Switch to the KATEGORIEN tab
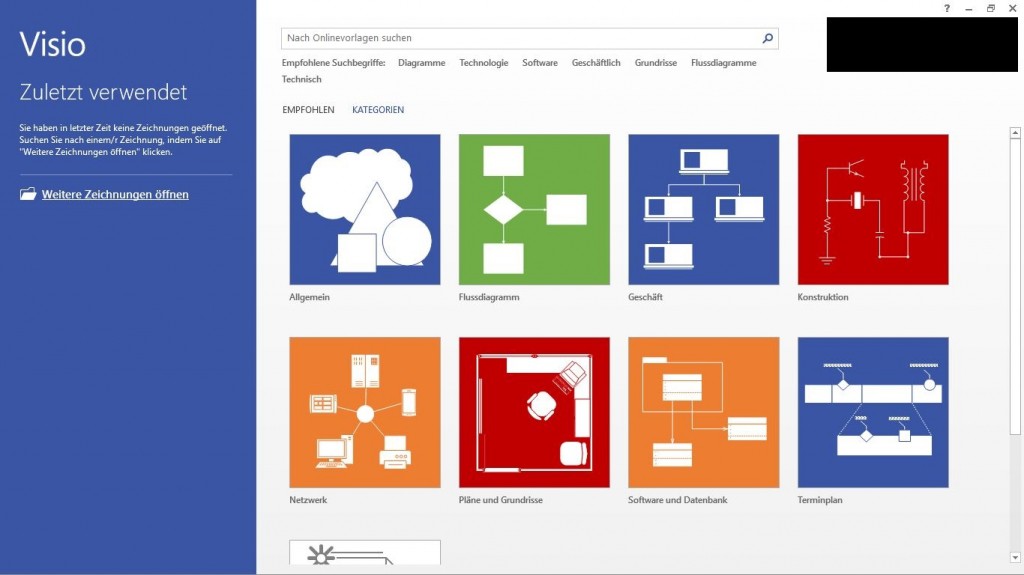1024x575 pixels. (378, 110)
